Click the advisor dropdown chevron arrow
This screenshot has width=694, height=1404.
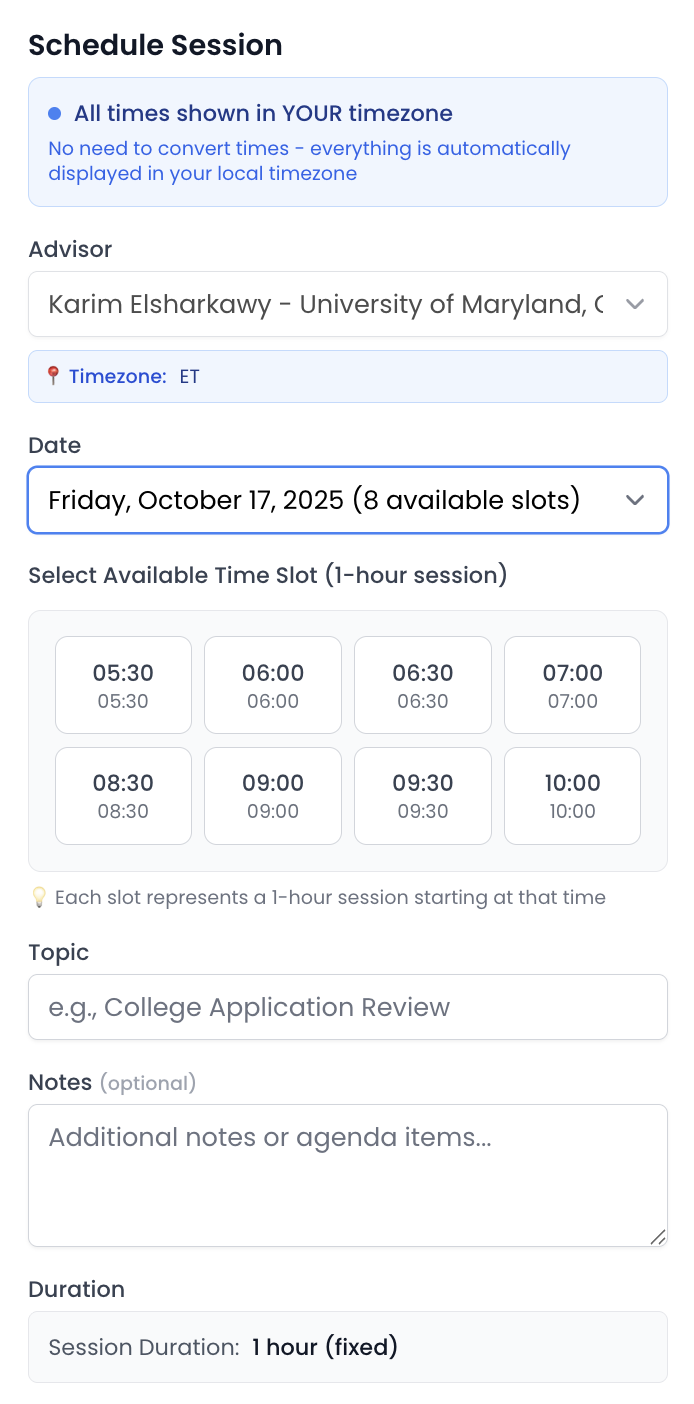pos(635,304)
